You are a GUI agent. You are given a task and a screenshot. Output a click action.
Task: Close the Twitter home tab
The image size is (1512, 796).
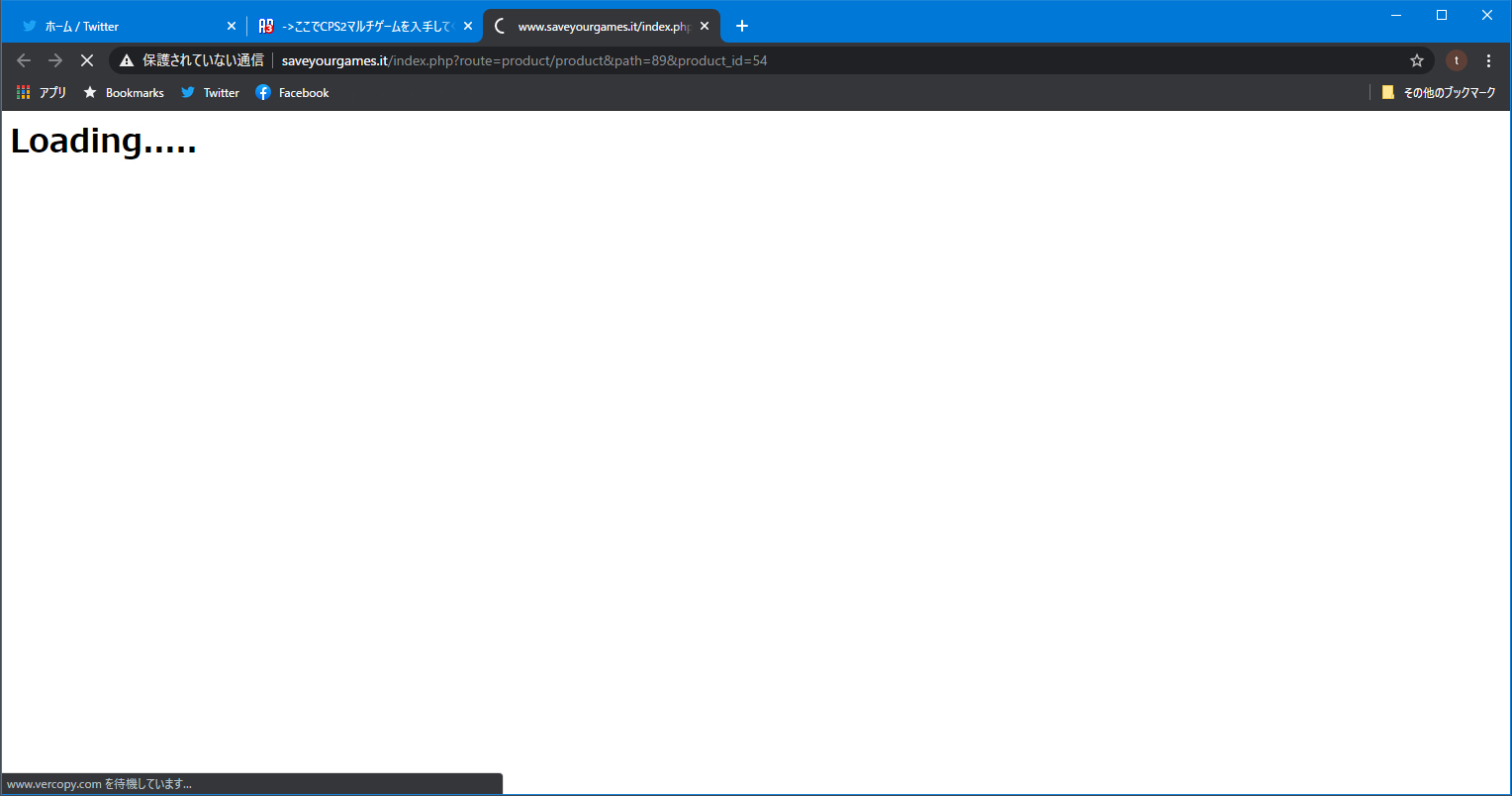232,27
